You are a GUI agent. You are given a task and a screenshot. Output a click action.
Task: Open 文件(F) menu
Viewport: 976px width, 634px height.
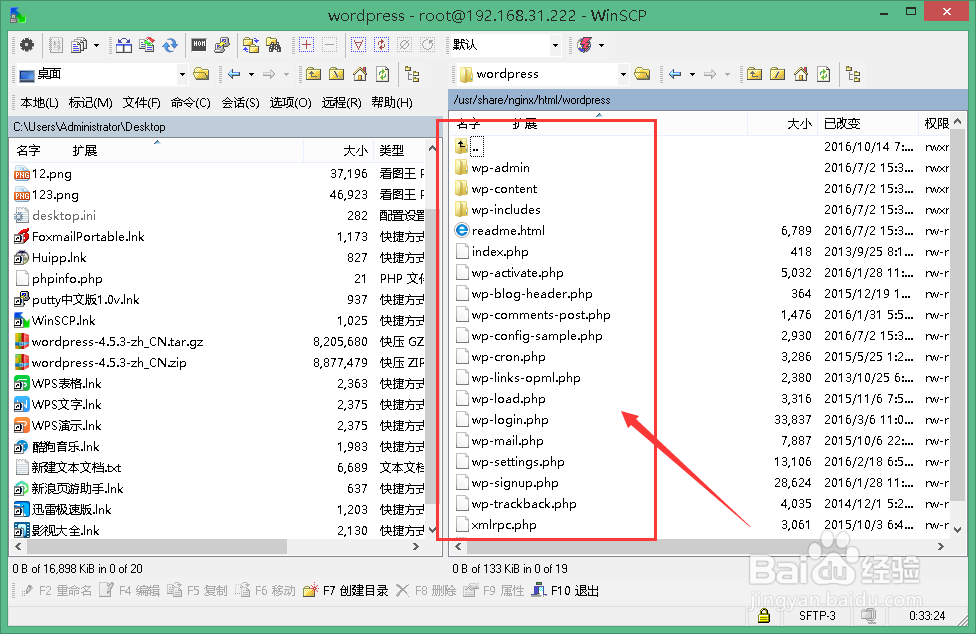pyautogui.click(x=141, y=103)
